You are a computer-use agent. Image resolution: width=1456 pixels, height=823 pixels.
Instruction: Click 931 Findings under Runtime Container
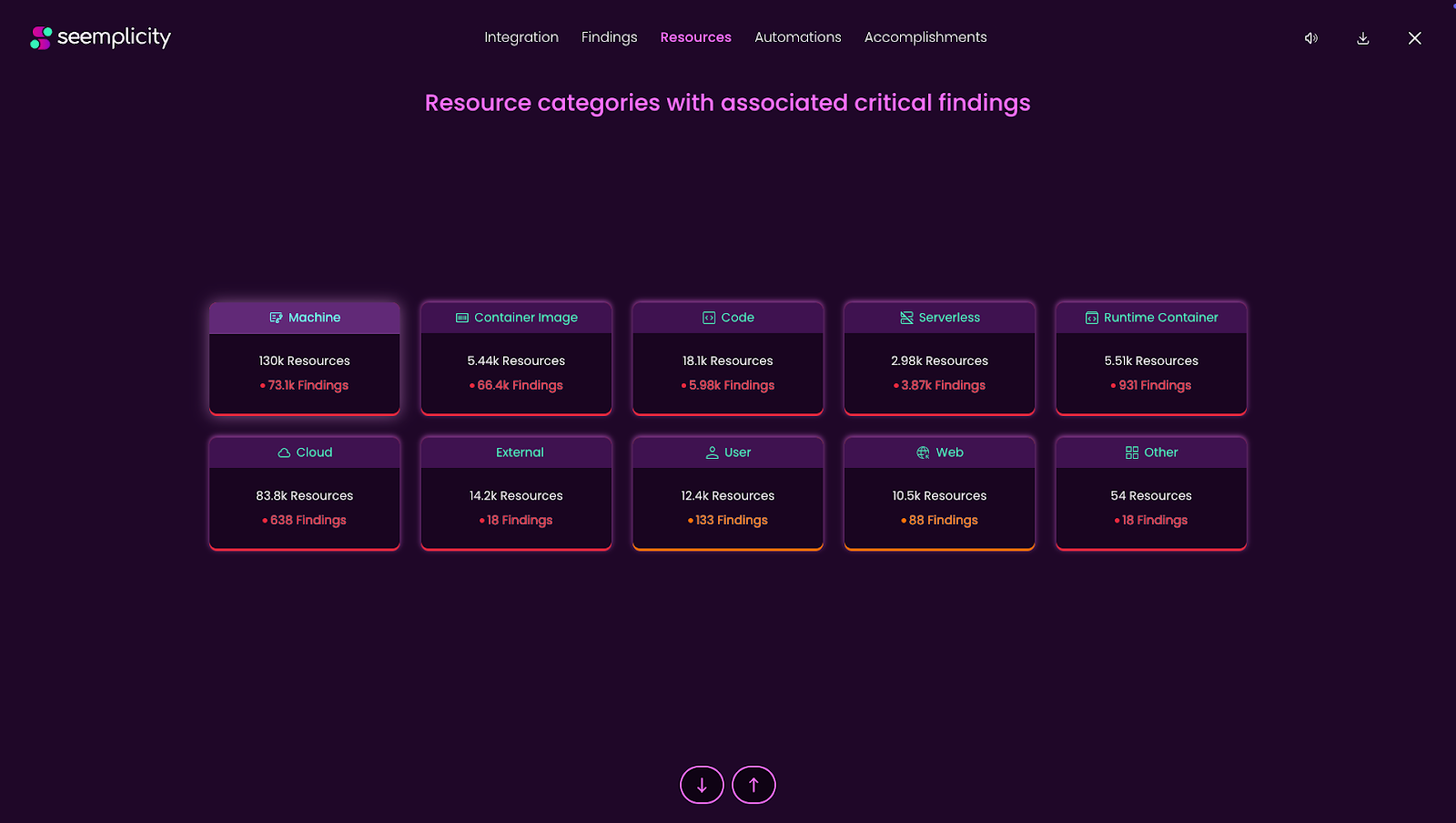1154,385
